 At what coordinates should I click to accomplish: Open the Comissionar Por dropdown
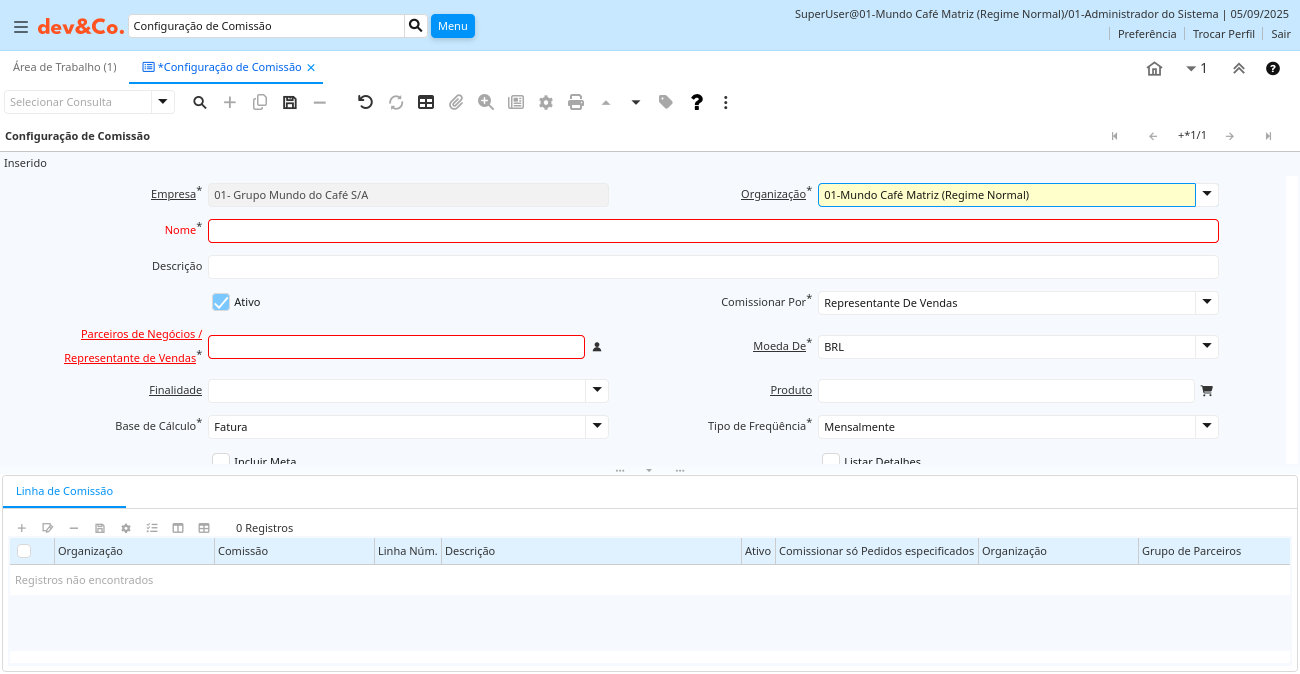tap(1207, 302)
